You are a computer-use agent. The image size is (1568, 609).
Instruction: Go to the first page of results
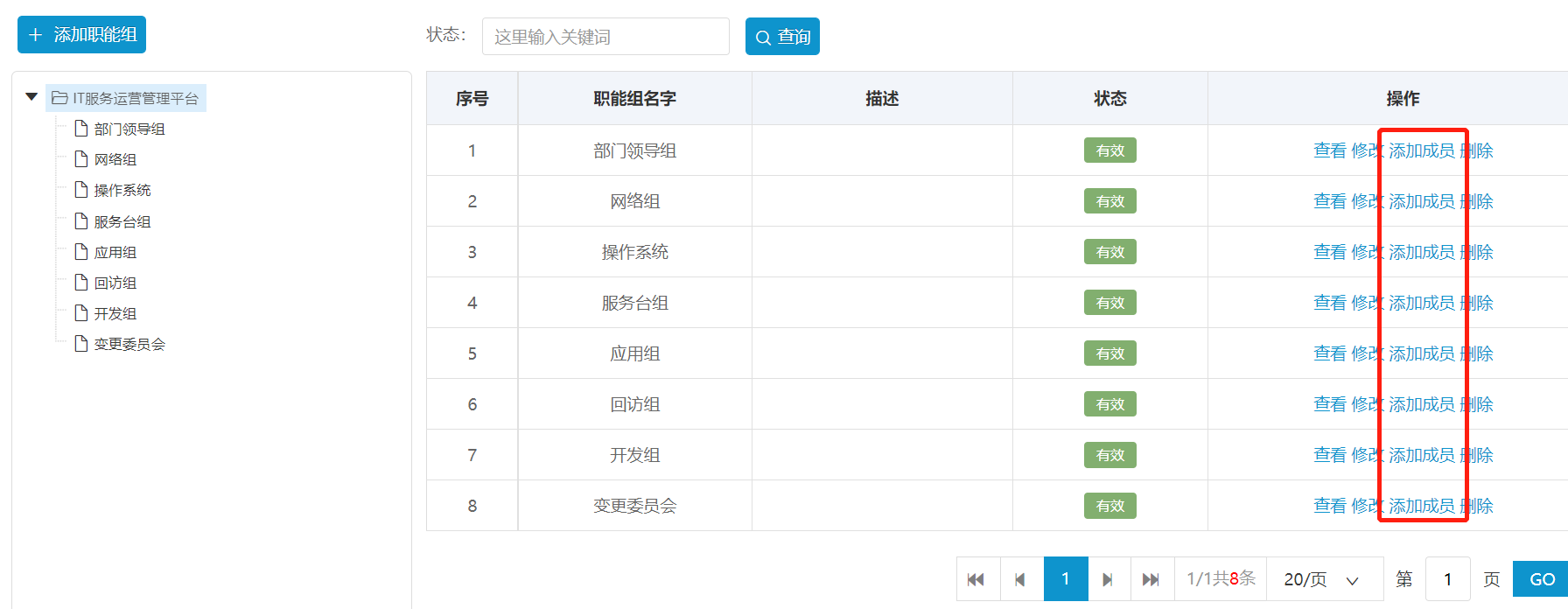[x=976, y=579]
